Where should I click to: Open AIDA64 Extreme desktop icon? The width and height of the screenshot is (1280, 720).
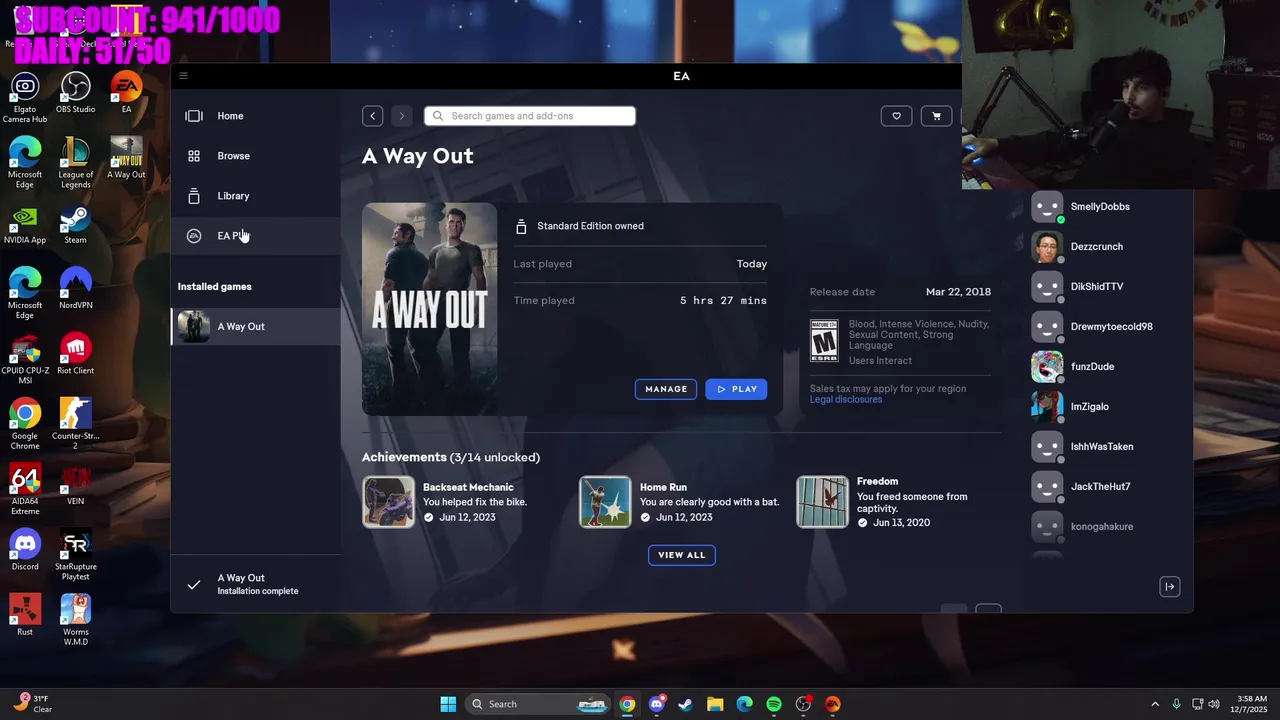tap(25, 490)
